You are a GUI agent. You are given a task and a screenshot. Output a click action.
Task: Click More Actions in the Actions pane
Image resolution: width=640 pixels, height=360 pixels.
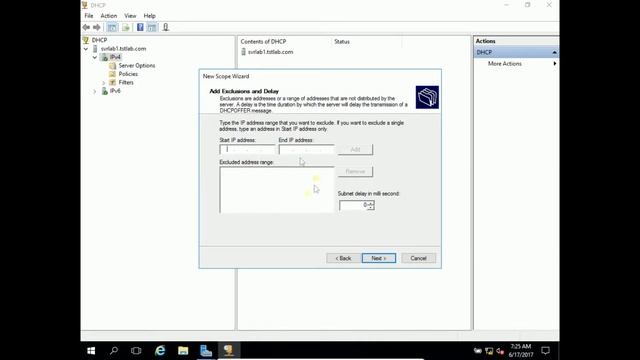[x=504, y=64]
